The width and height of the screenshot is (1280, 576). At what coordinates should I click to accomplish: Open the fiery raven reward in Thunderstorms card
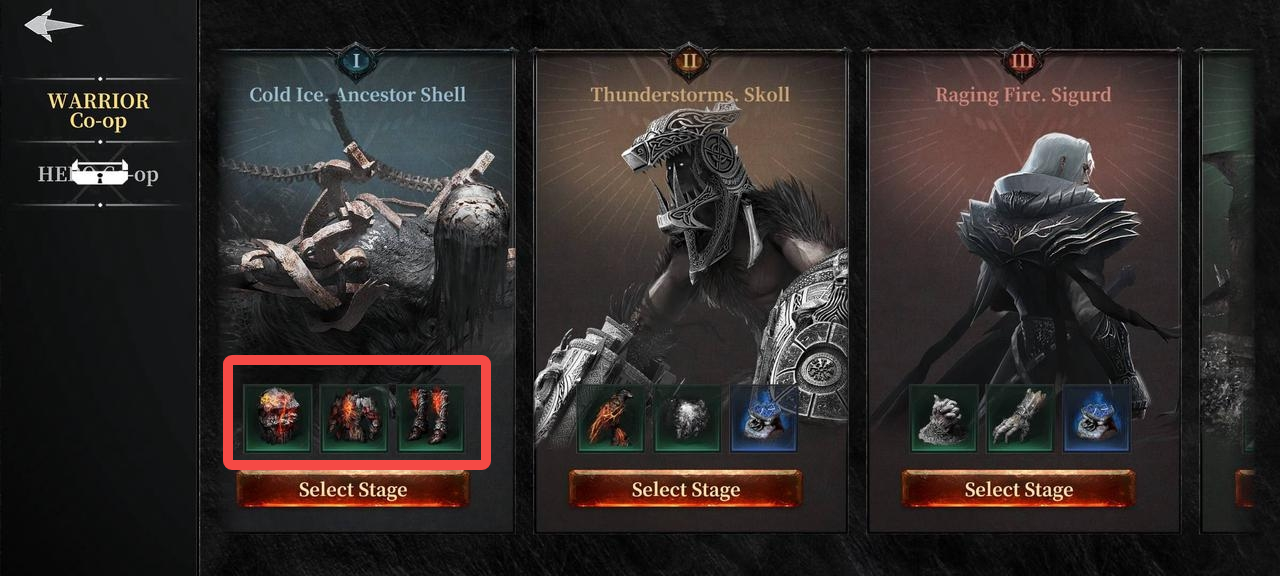pyautogui.click(x=610, y=418)
